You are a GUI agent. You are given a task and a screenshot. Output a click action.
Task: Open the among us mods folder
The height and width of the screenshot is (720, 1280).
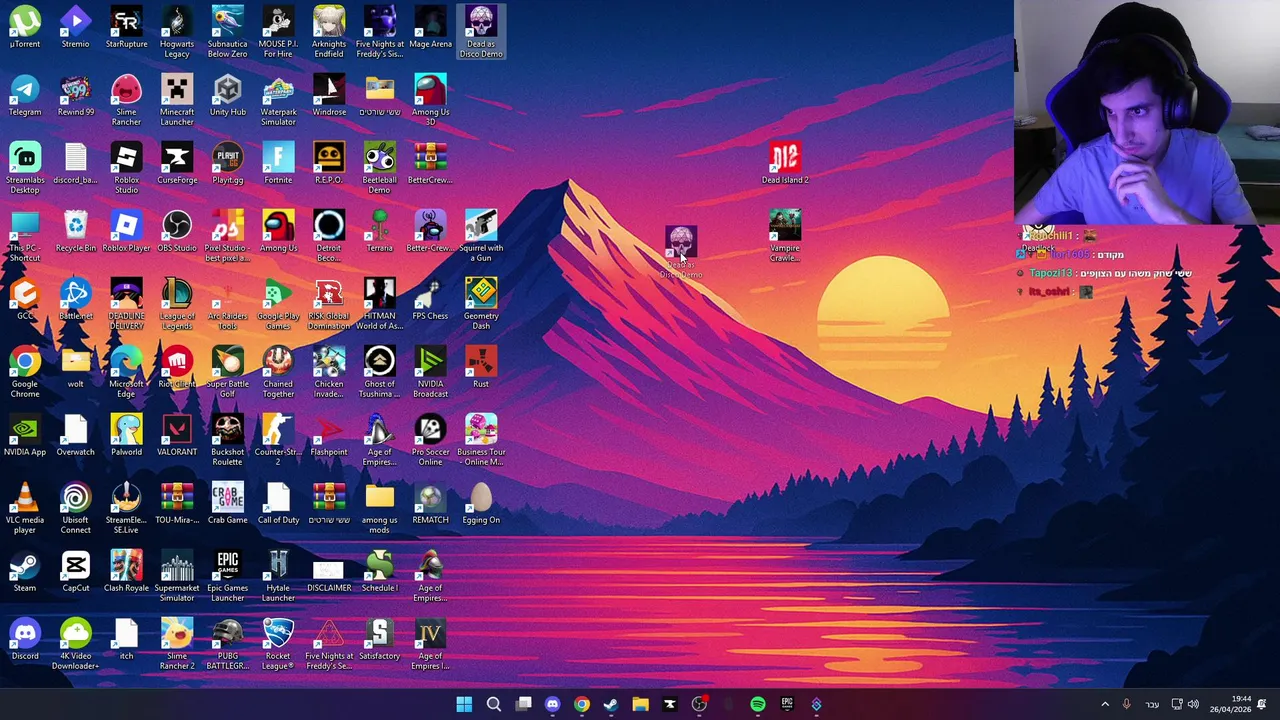(x=379, y=508)
